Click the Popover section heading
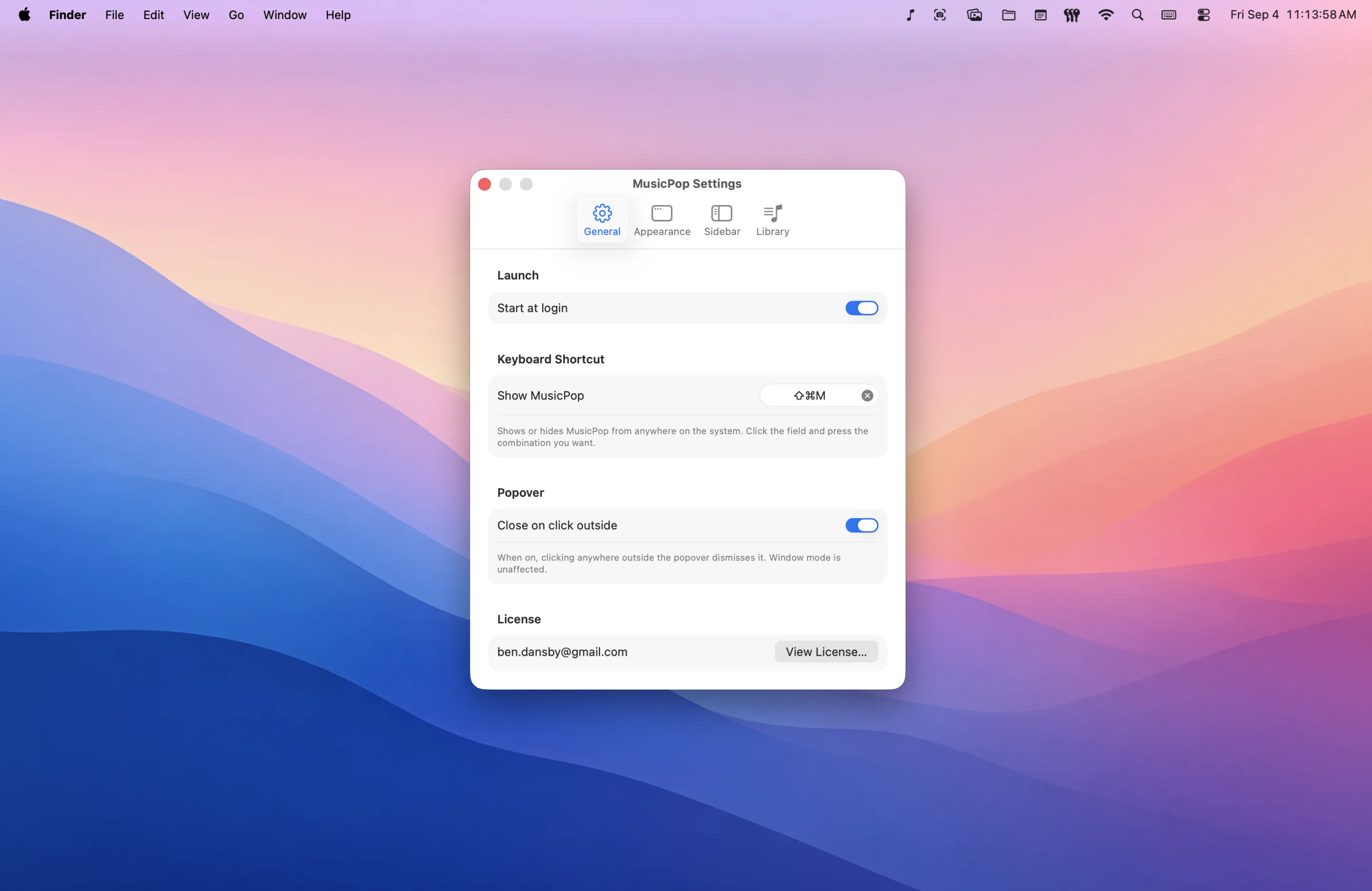This screenshot has width=1372, height=891. click(x=520, y=492)
